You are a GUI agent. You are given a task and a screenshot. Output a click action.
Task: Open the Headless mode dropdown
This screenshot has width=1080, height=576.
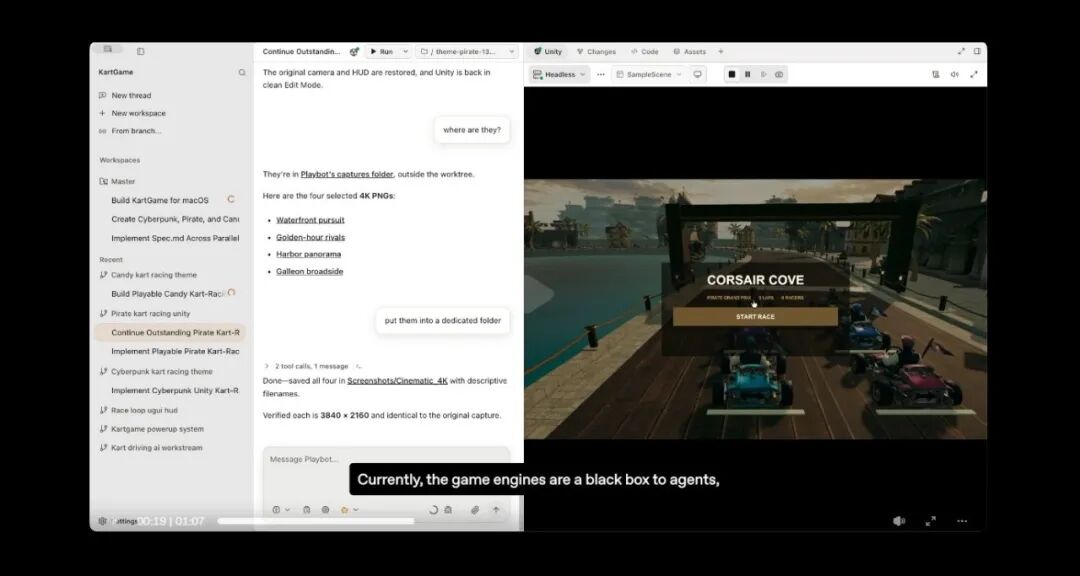point(559,74)
